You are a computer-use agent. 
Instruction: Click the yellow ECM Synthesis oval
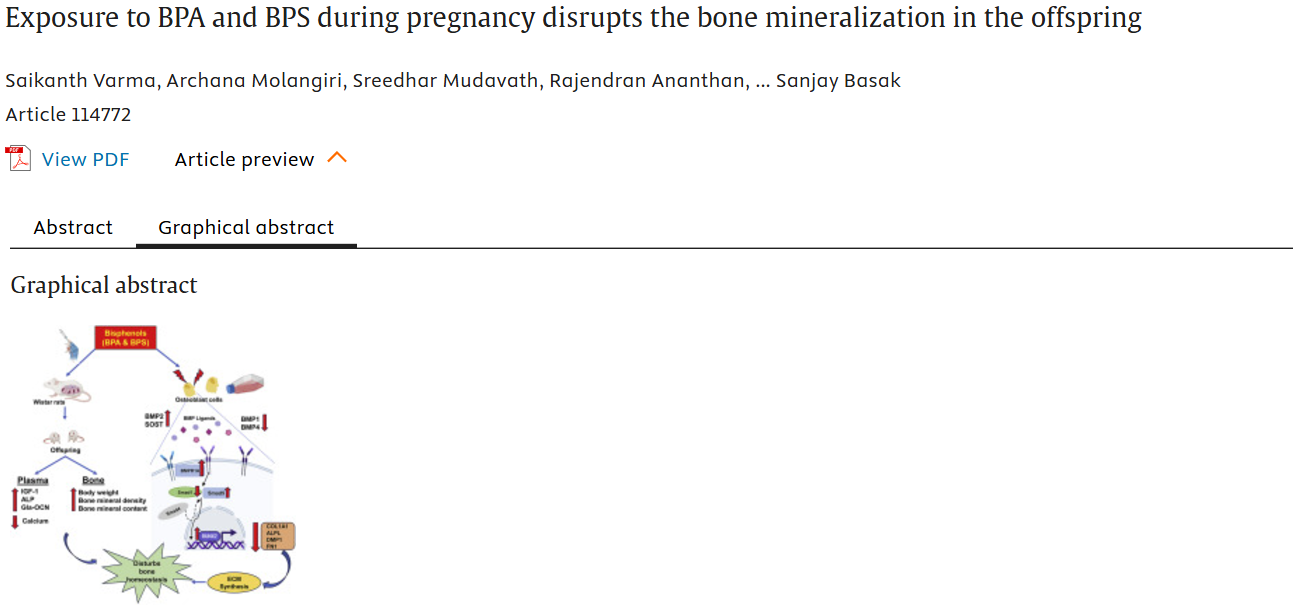coord(233,583)
